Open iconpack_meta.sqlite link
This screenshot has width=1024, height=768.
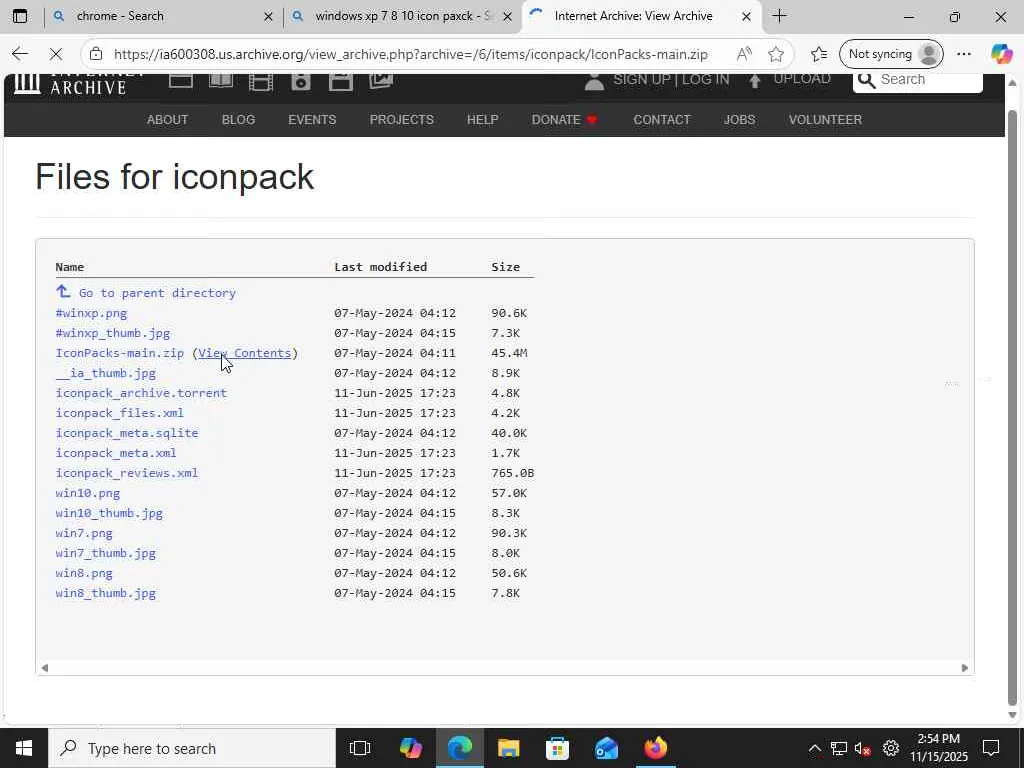[127, 433]
